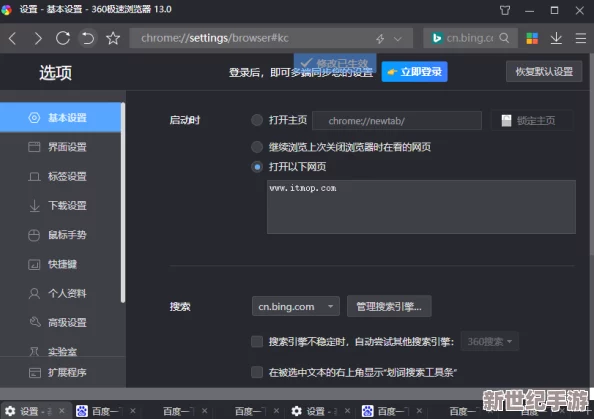Click the 锁定主页 button

531,120
